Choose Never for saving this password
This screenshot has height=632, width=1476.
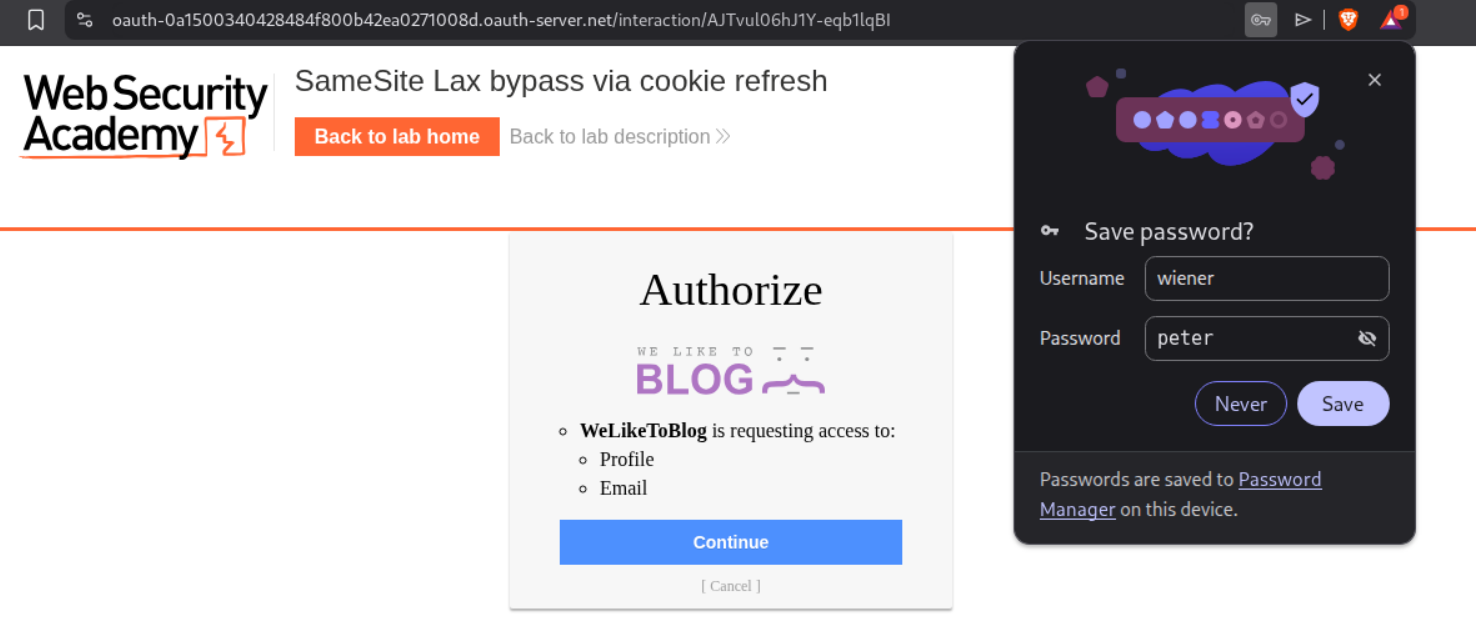pyautogui.click(x=1240, y=404)
